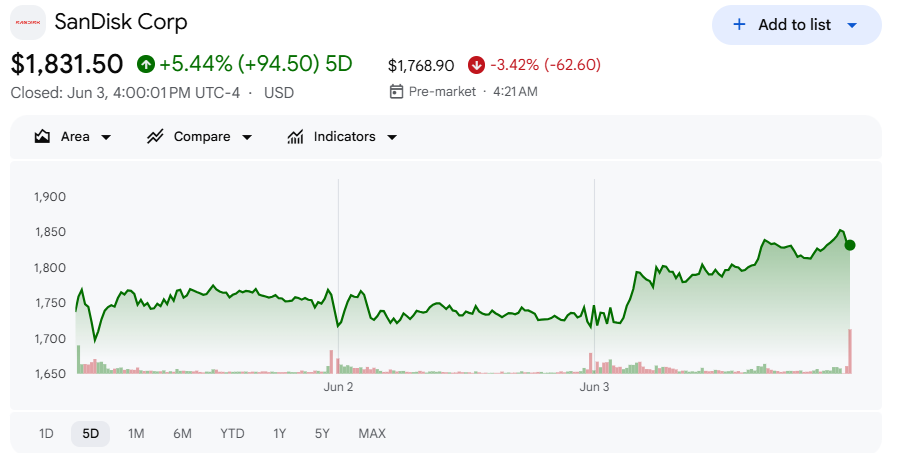This screenshot has height=453, width=899.
Task: Click the -3.42% (-62.60) change text
Action: tap(546, 65)
